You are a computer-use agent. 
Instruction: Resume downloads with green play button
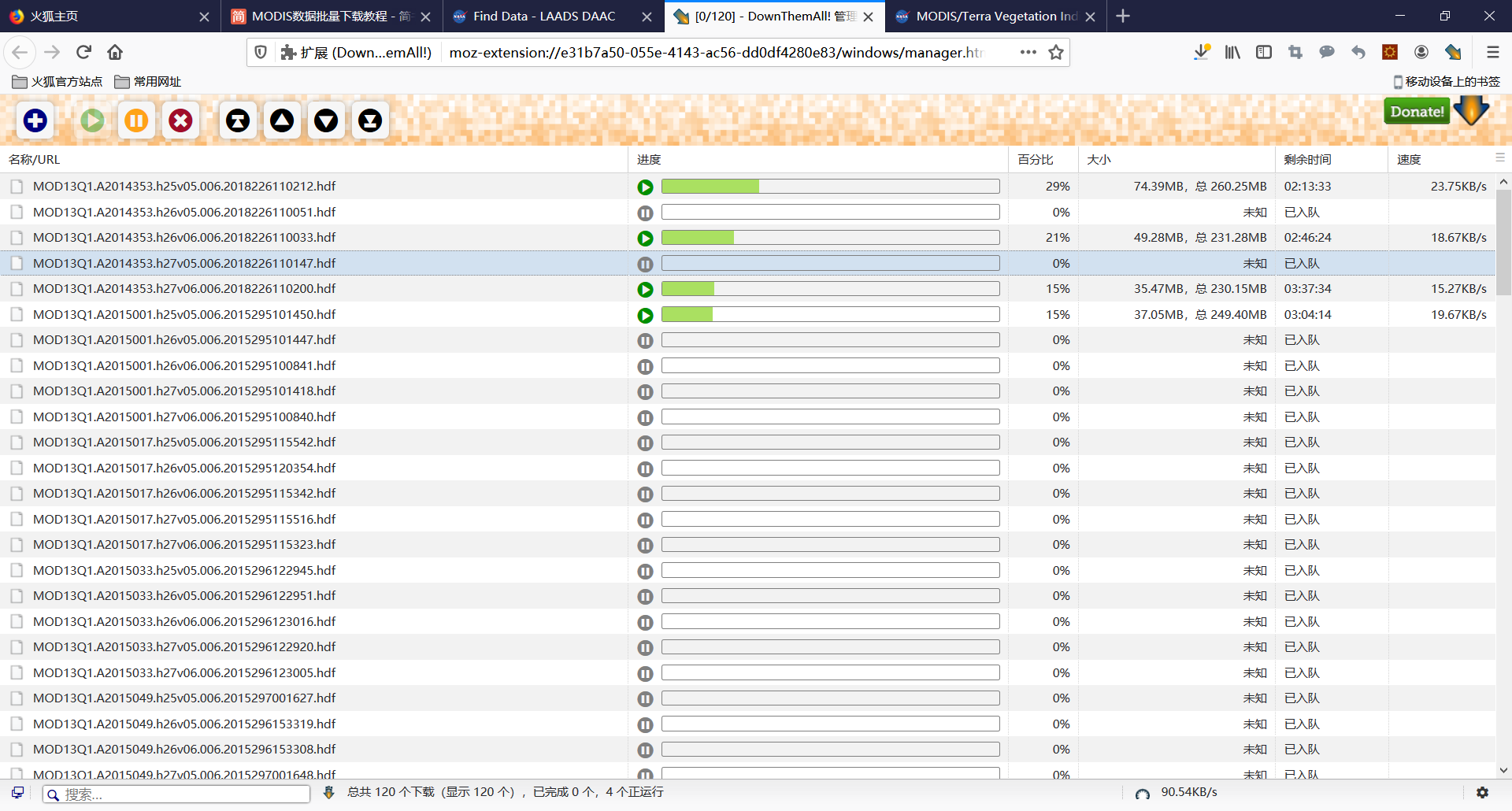coord(92,120)
